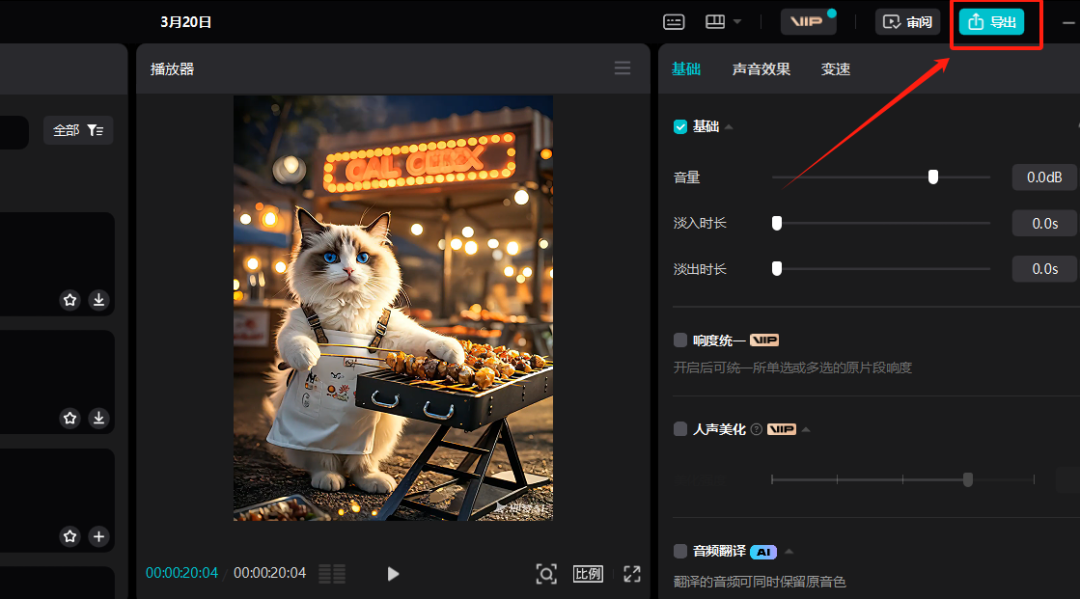Viewport: 1080px width, 599px height.
Task: Switch to the 基础 tab
Action: (686, 69)
